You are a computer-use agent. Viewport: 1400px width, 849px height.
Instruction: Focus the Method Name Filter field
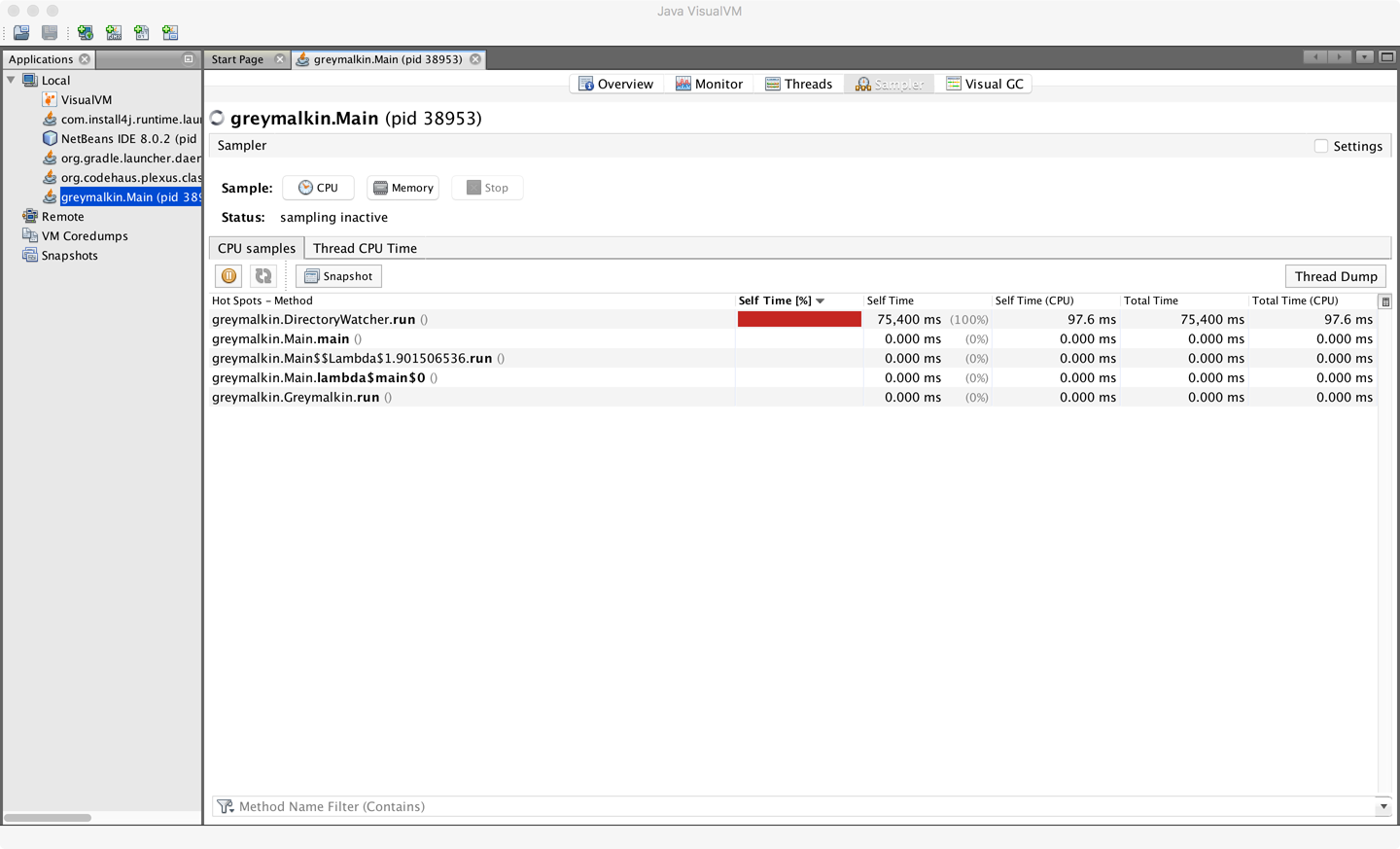click(x=804, y=806)
